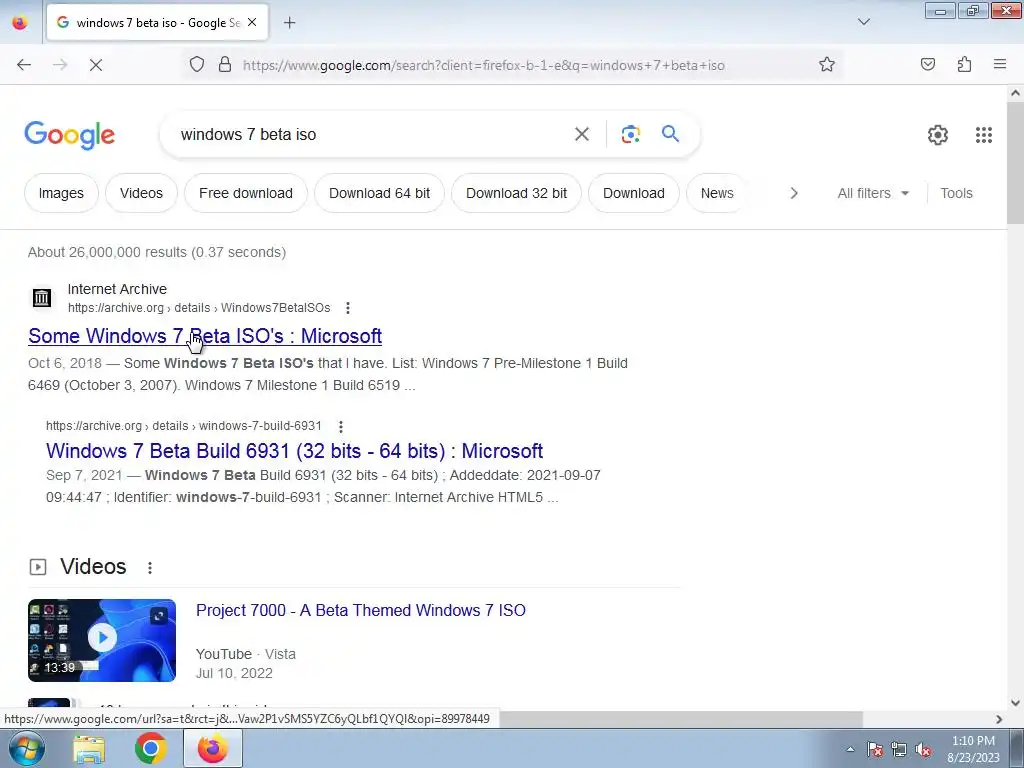The width and height of the screenshot is (1024, 768).
Task: Open the Google apps grid
Action: point(984,135)
